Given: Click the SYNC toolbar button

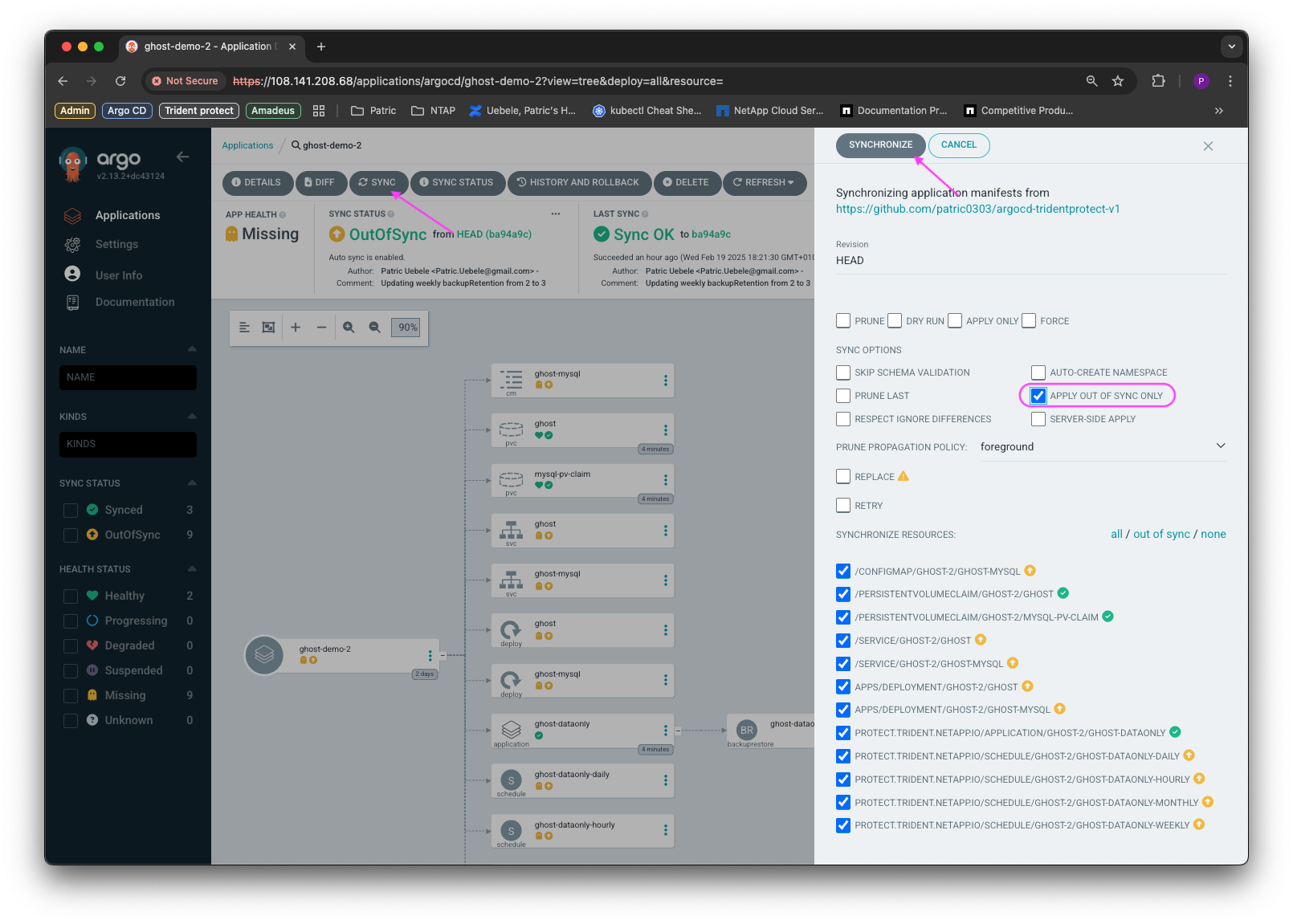Looking at the screenshot, I should pyautogui.click(x=377, y=182).
